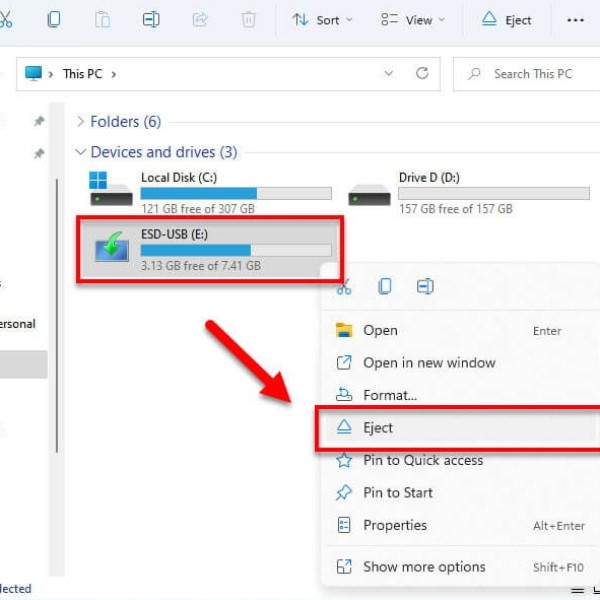This screenshot has width=600, height=600.
Task: Click the This PC breadcrumb in address bar
Action: [x=83, y=73]
